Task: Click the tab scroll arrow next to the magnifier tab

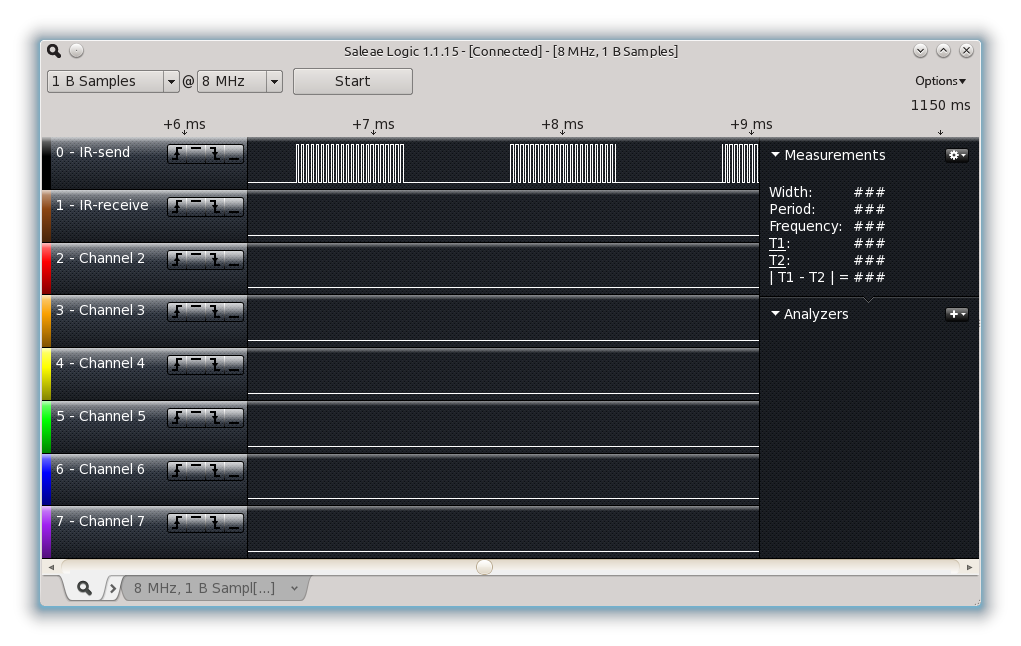Action: (x=113, y=589)
